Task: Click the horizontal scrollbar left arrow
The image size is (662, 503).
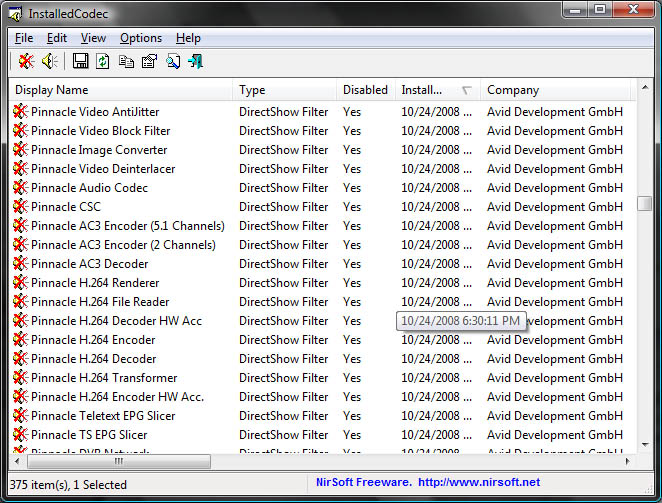Action: (17, 461)
